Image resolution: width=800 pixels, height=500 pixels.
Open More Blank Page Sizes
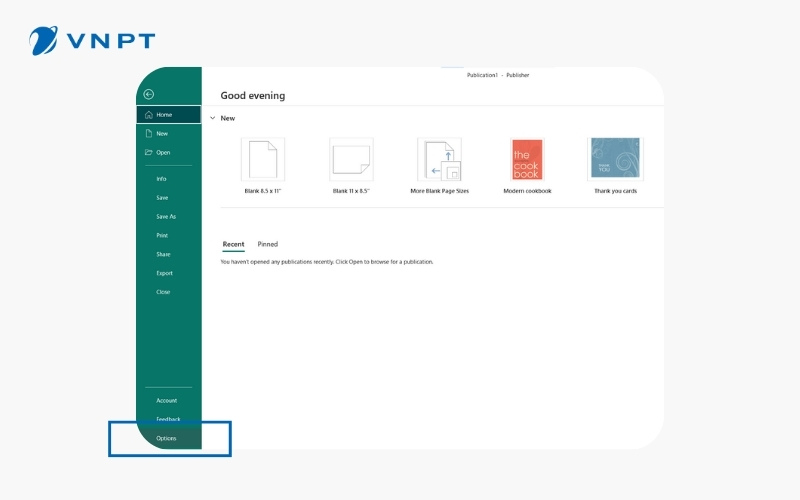[x=439, y=160]
